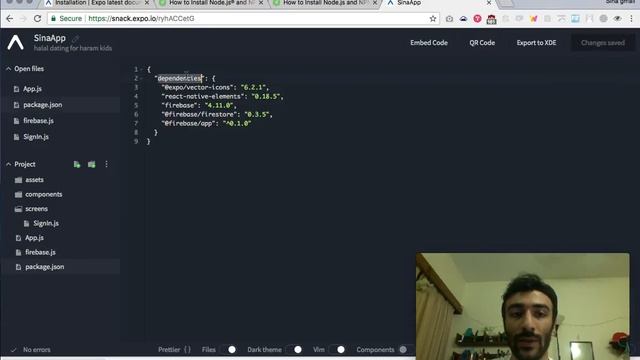Image resolution: width=640 pixels, height=360 pixels.
Task: Add new file icon in Project
Action: click(77, 164)
